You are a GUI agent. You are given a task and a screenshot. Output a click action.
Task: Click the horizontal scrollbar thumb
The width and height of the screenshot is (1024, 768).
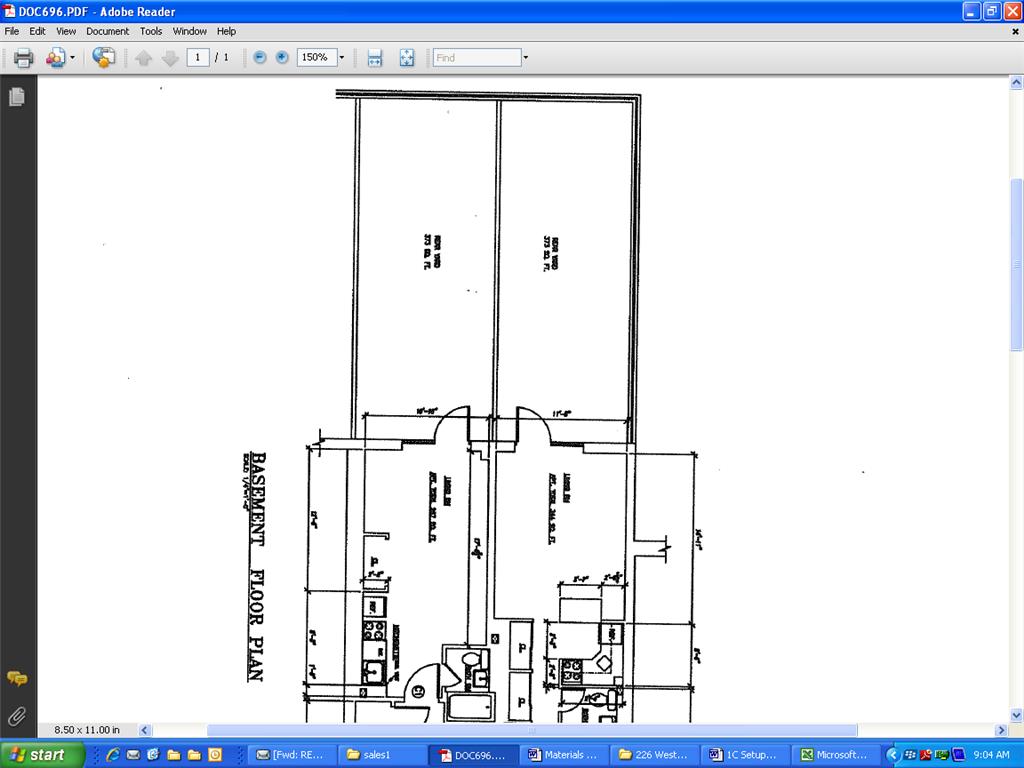click(530, 731)
